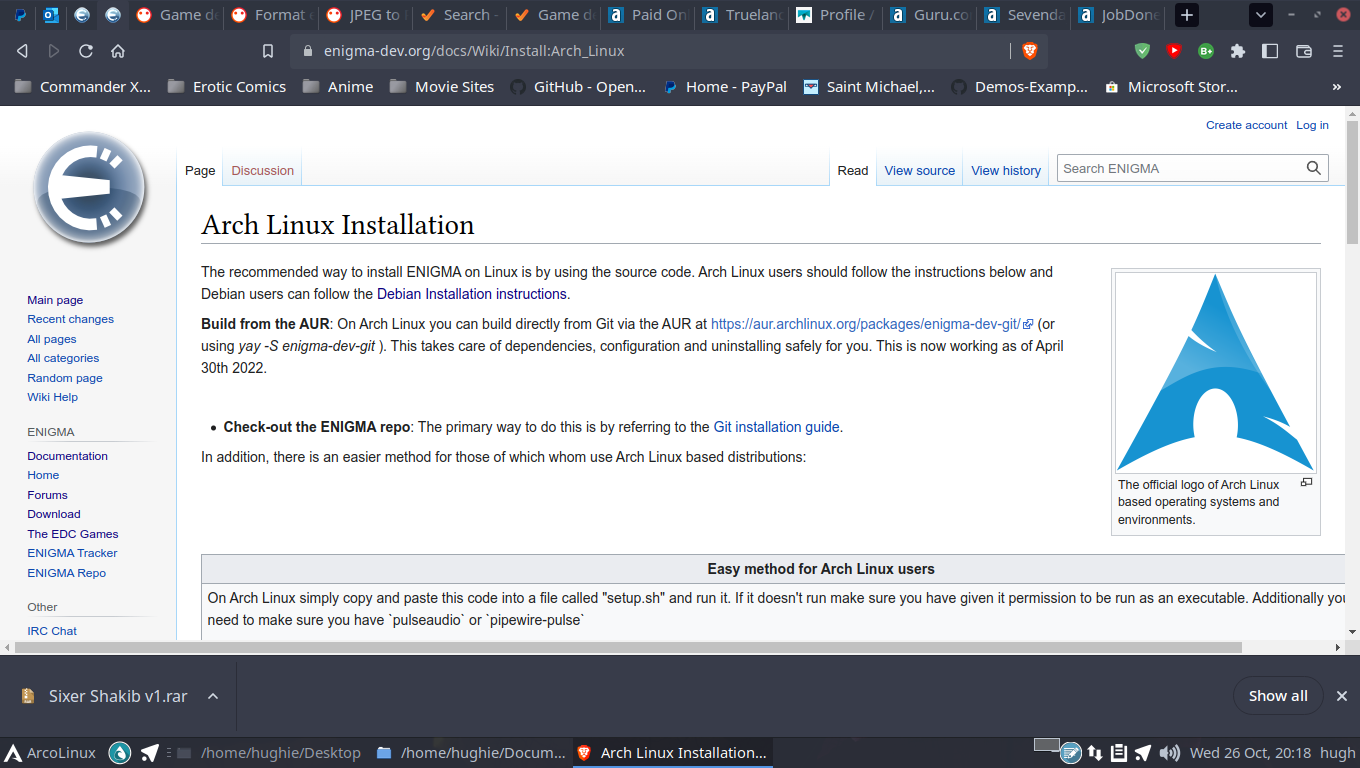Open Random page sidebar link
The width and height of the screenshot is (1360, 768).
tap(65, 378)
